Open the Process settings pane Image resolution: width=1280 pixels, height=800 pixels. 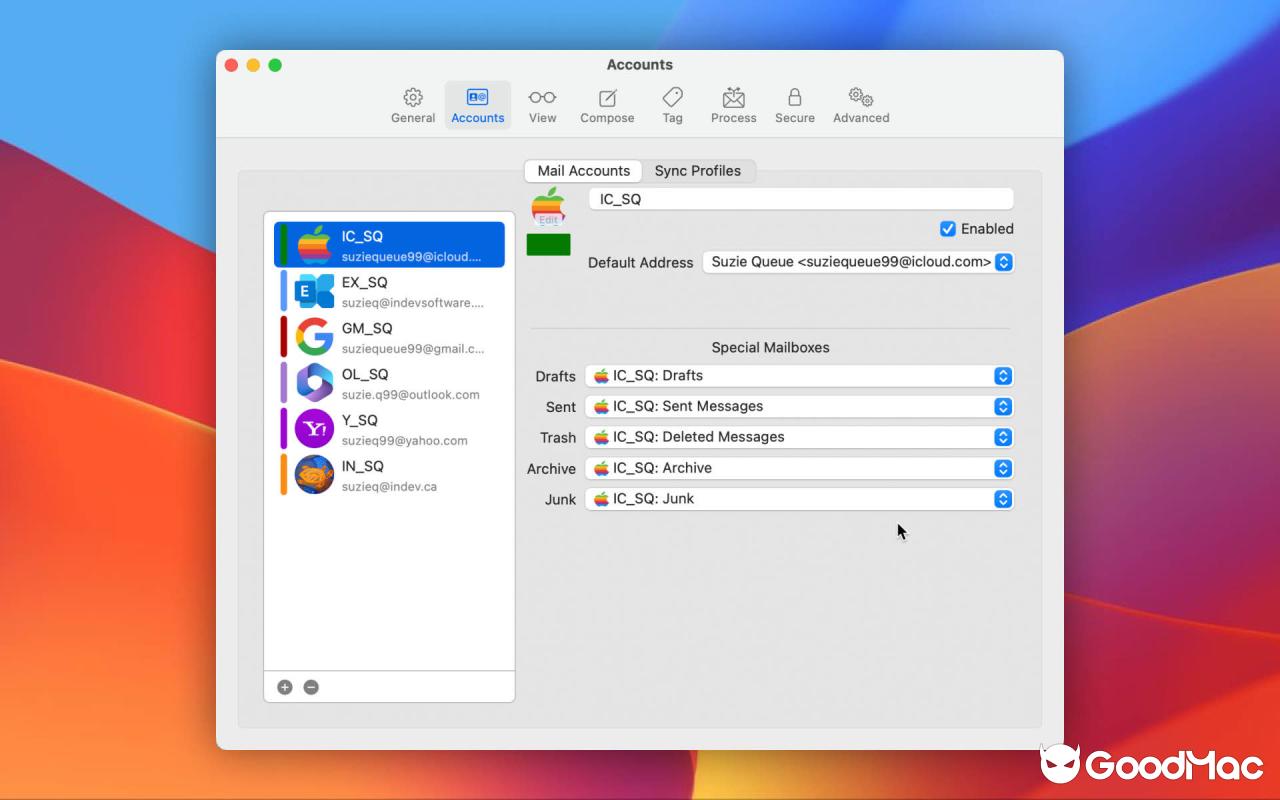[x=733, y=104]
